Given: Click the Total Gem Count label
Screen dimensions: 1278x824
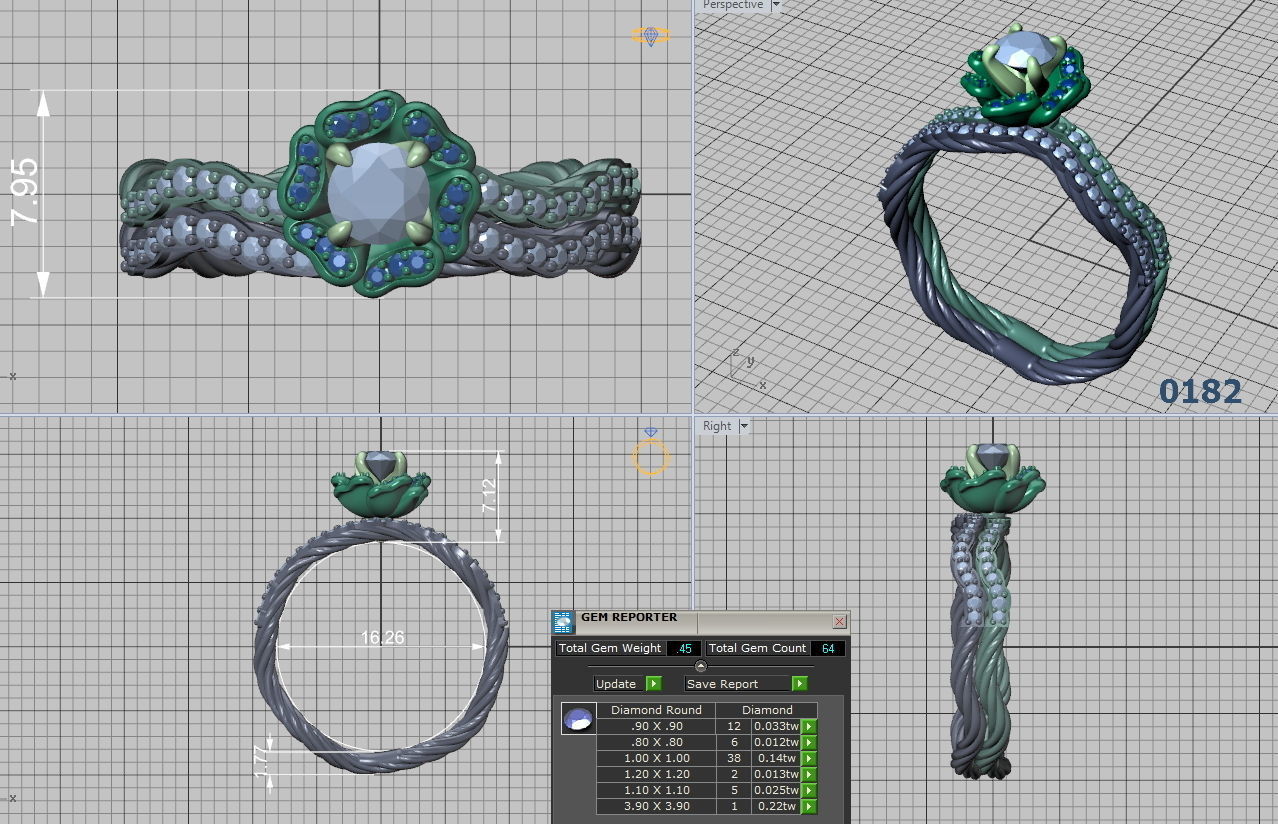Looking at the screenshot, I should point(757,649).
